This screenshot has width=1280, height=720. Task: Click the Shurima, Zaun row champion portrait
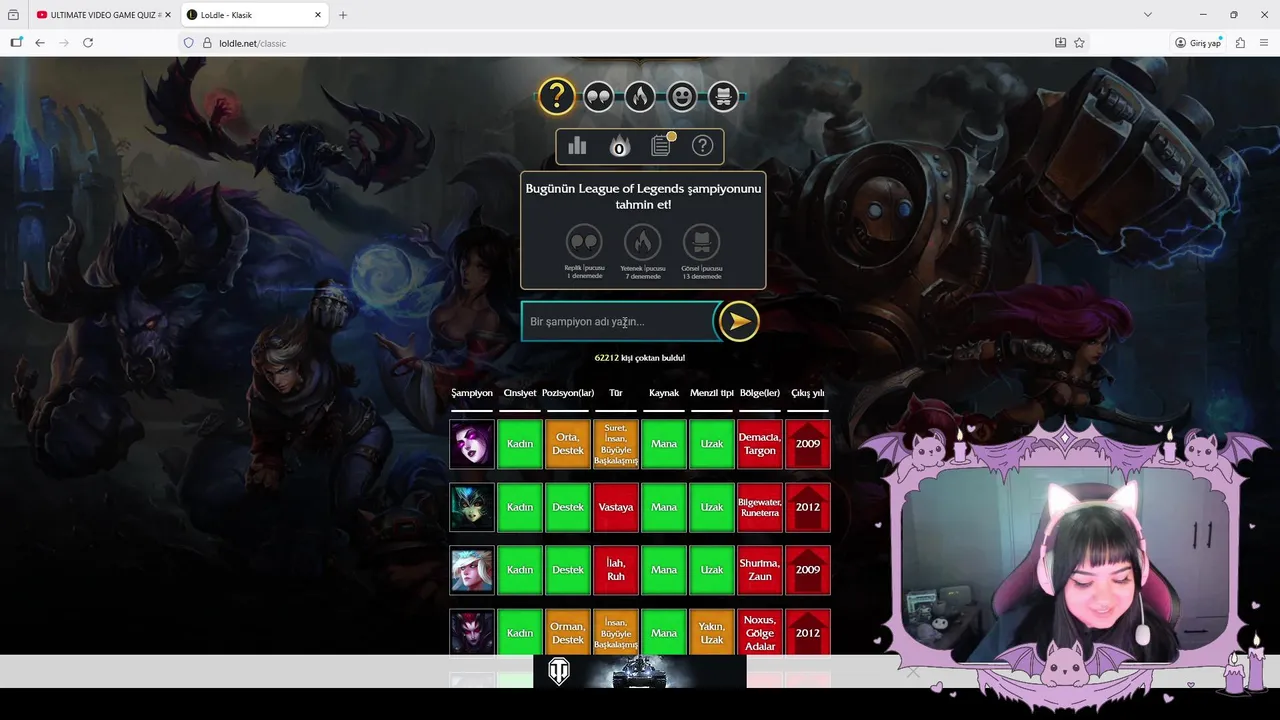pos(472,570)
